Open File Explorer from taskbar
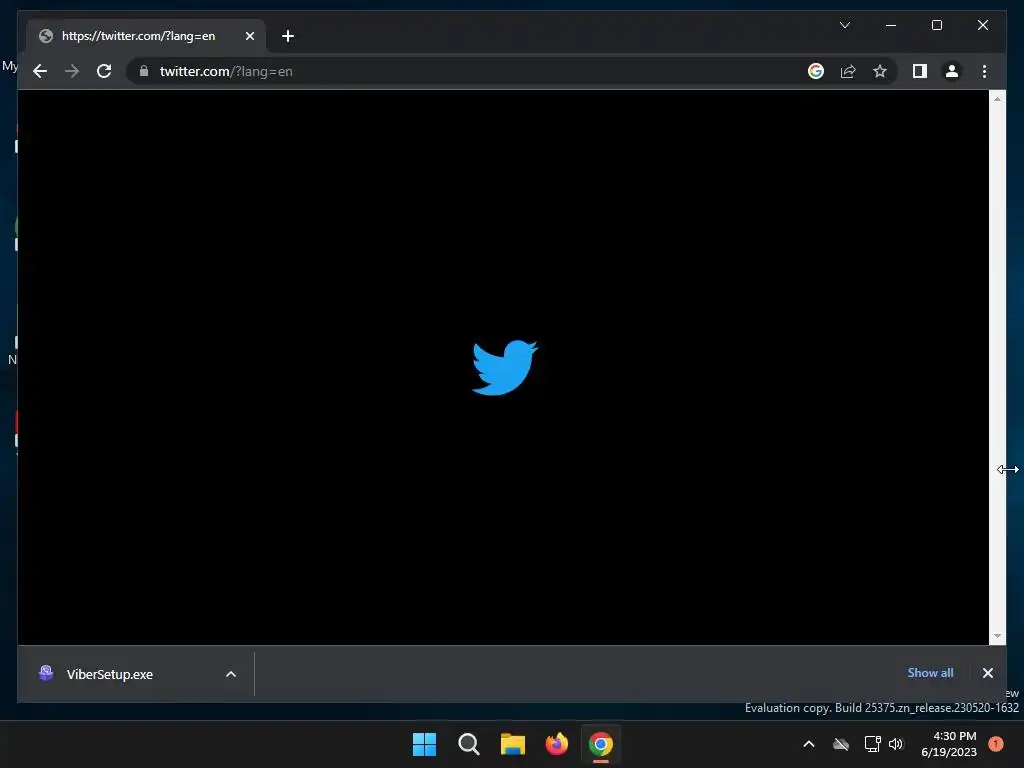This screenshot has width=1024, height=768. coord(513,744)
